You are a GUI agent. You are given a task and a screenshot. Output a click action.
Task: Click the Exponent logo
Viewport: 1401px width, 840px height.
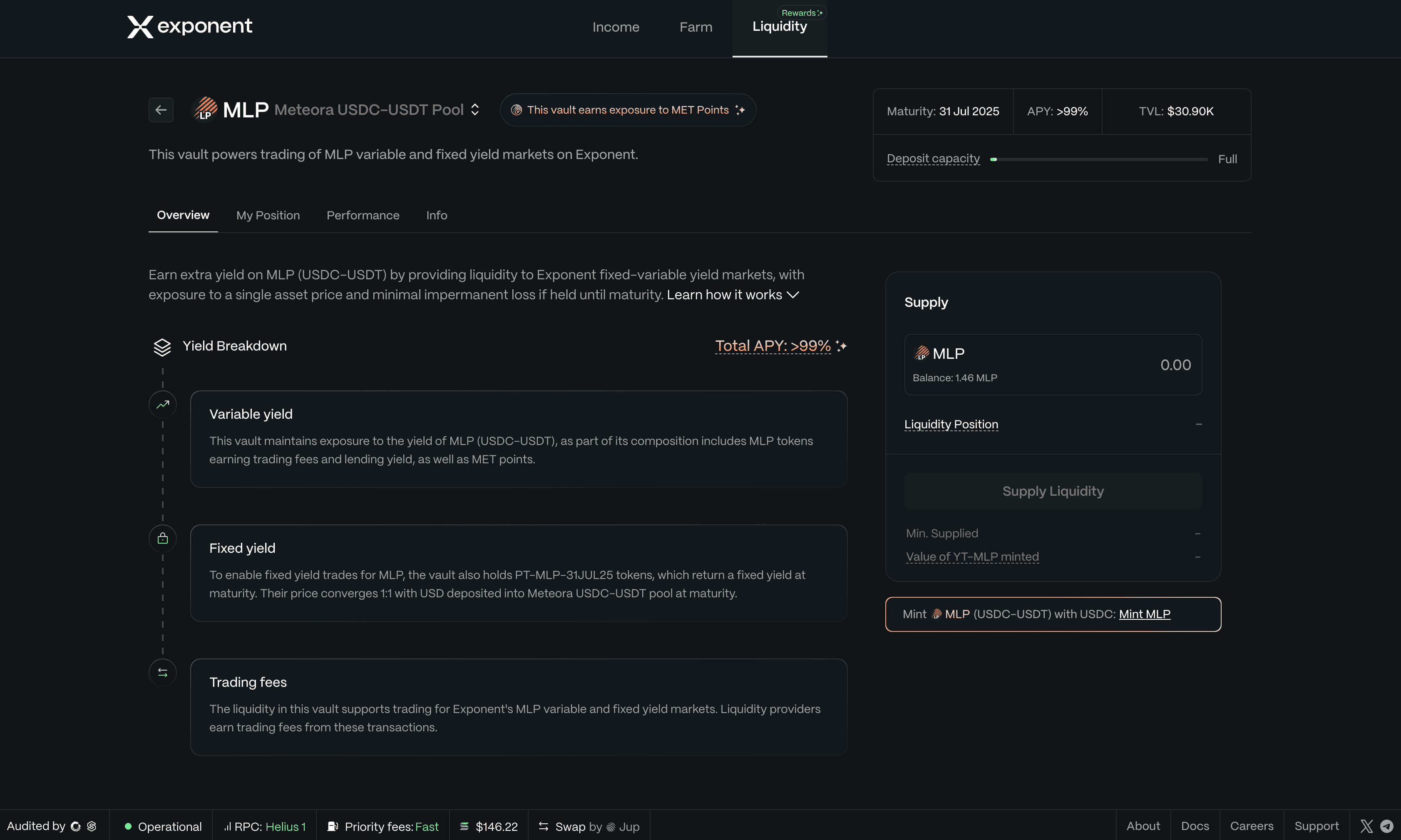[189, 27]
